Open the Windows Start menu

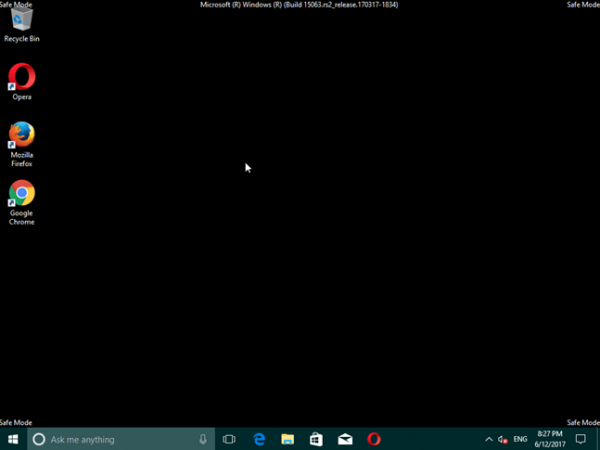coord(13,439)
